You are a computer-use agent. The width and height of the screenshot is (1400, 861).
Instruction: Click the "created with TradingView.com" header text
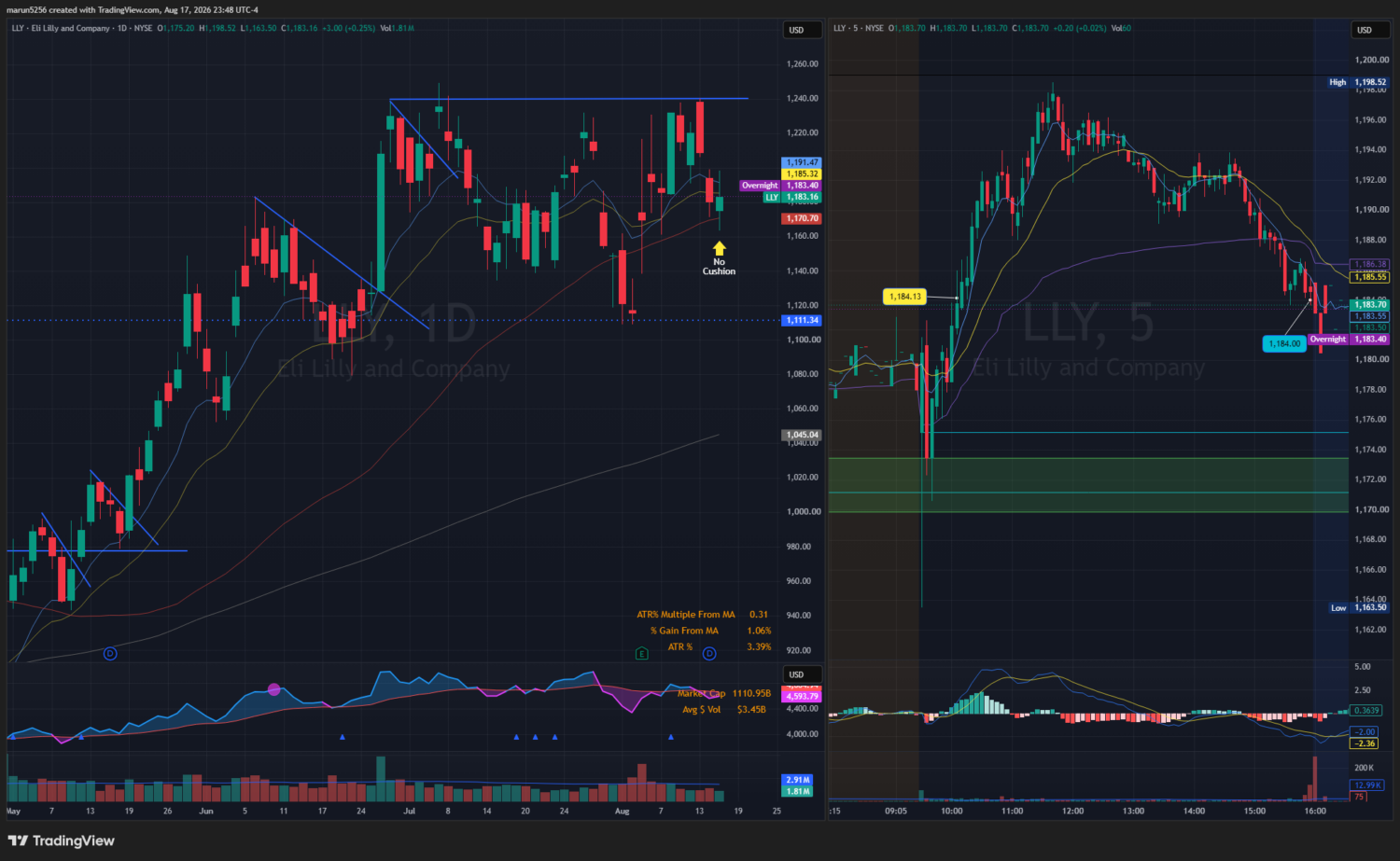(105, 10)
